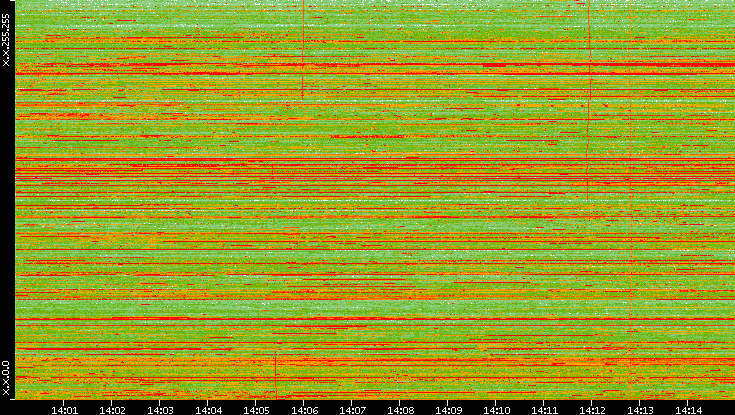The height and width of the screenshot is (415, 735).
Task: Click the x.x.255.255 axis label
Action: 6,40
